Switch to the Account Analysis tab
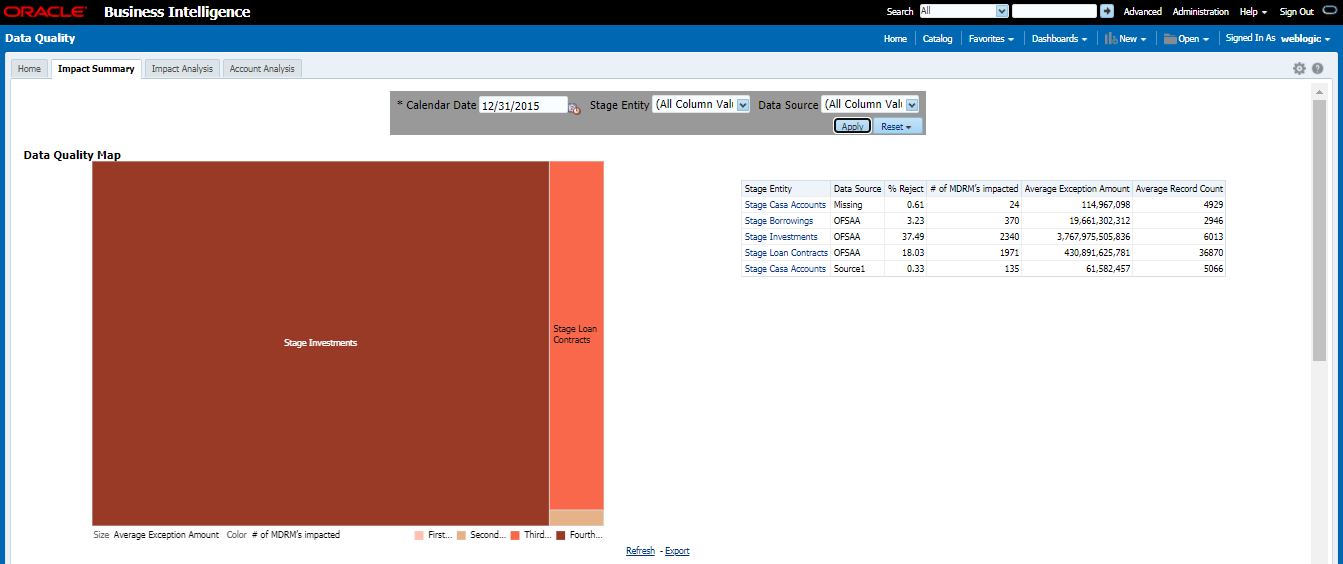Screen dimensions: 1343x564 (262, 69)
